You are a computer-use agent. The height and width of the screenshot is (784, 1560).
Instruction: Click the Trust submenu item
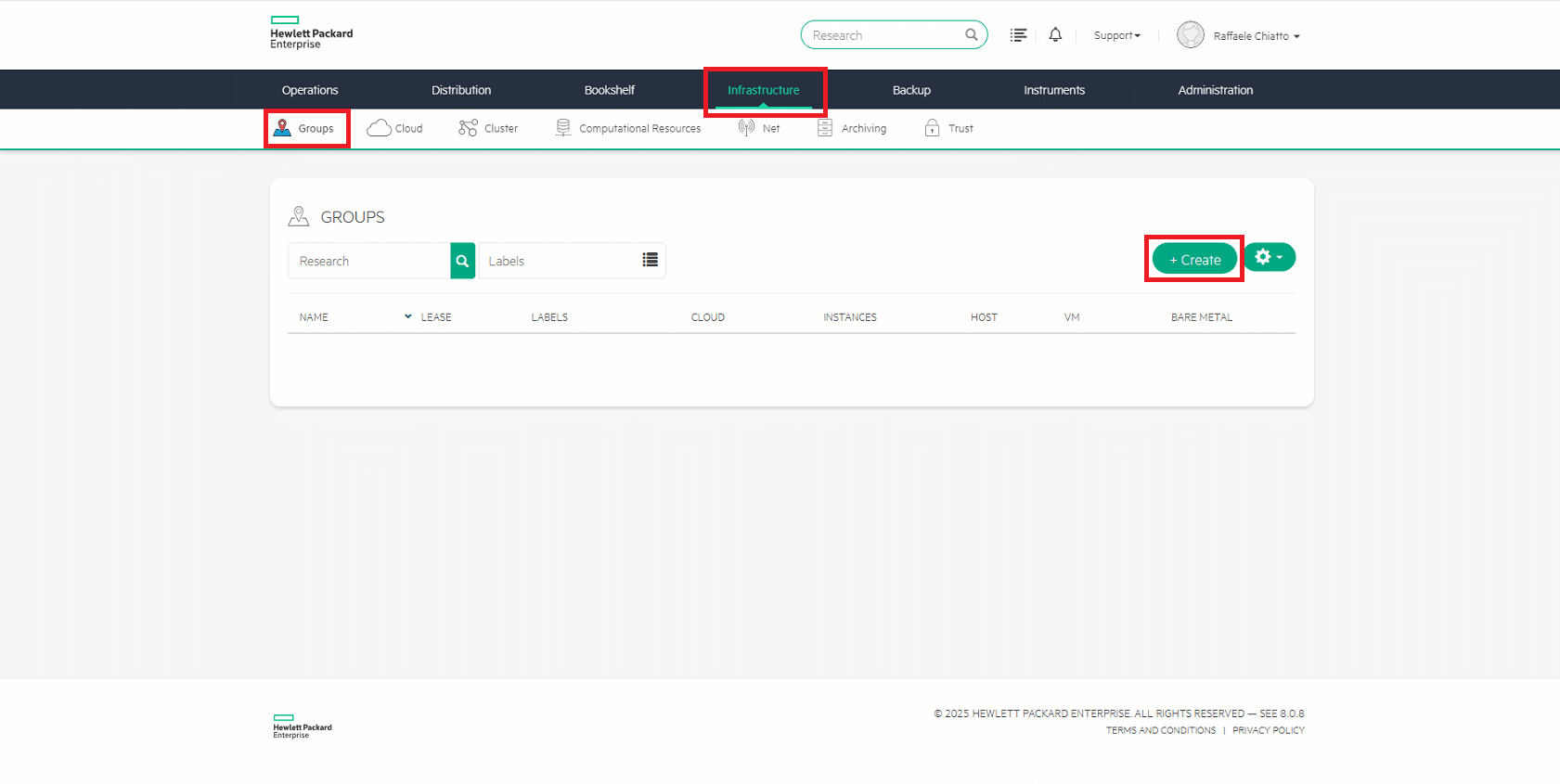(949, 128)
